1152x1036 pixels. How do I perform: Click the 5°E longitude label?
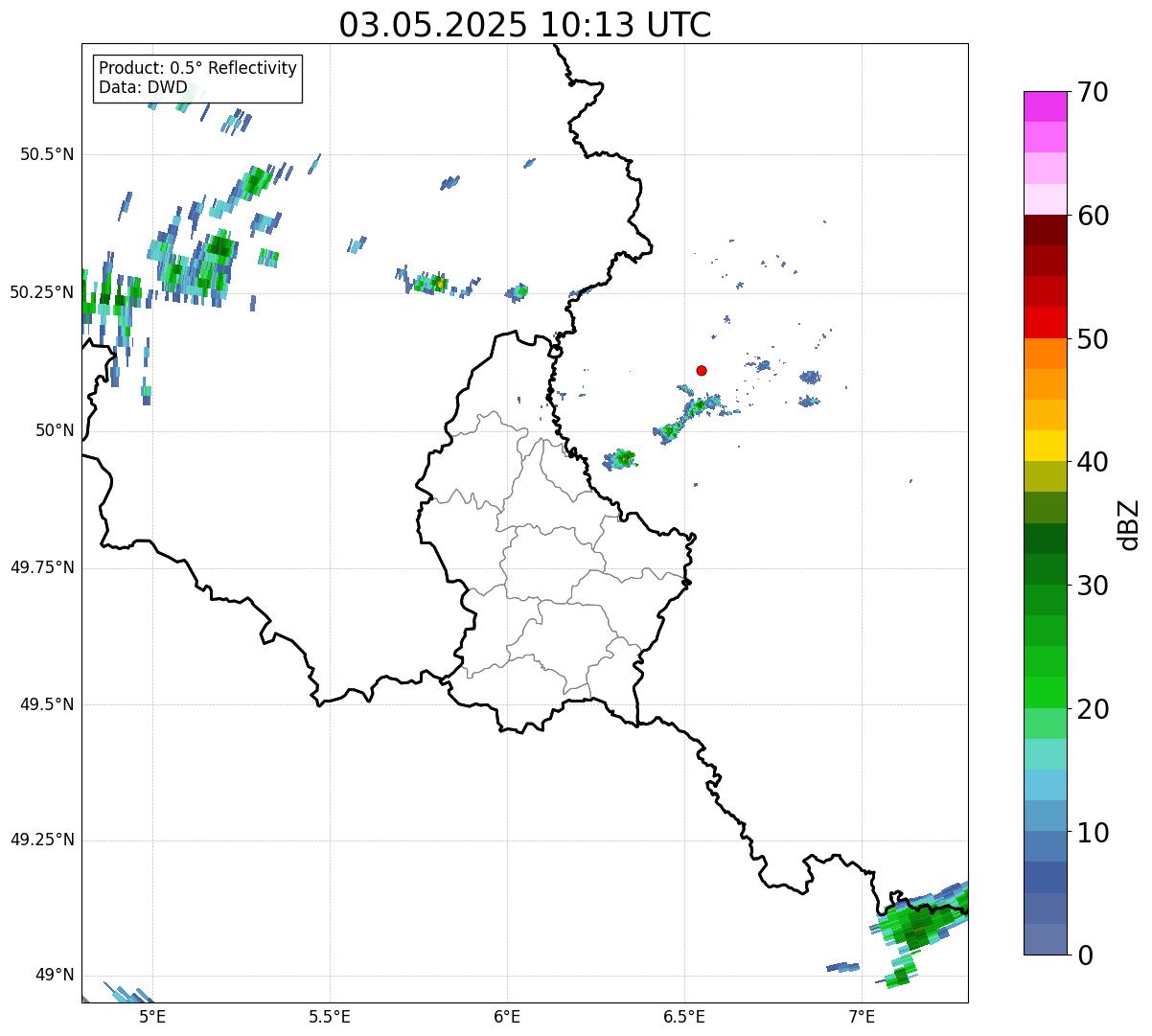(152, 1017)
